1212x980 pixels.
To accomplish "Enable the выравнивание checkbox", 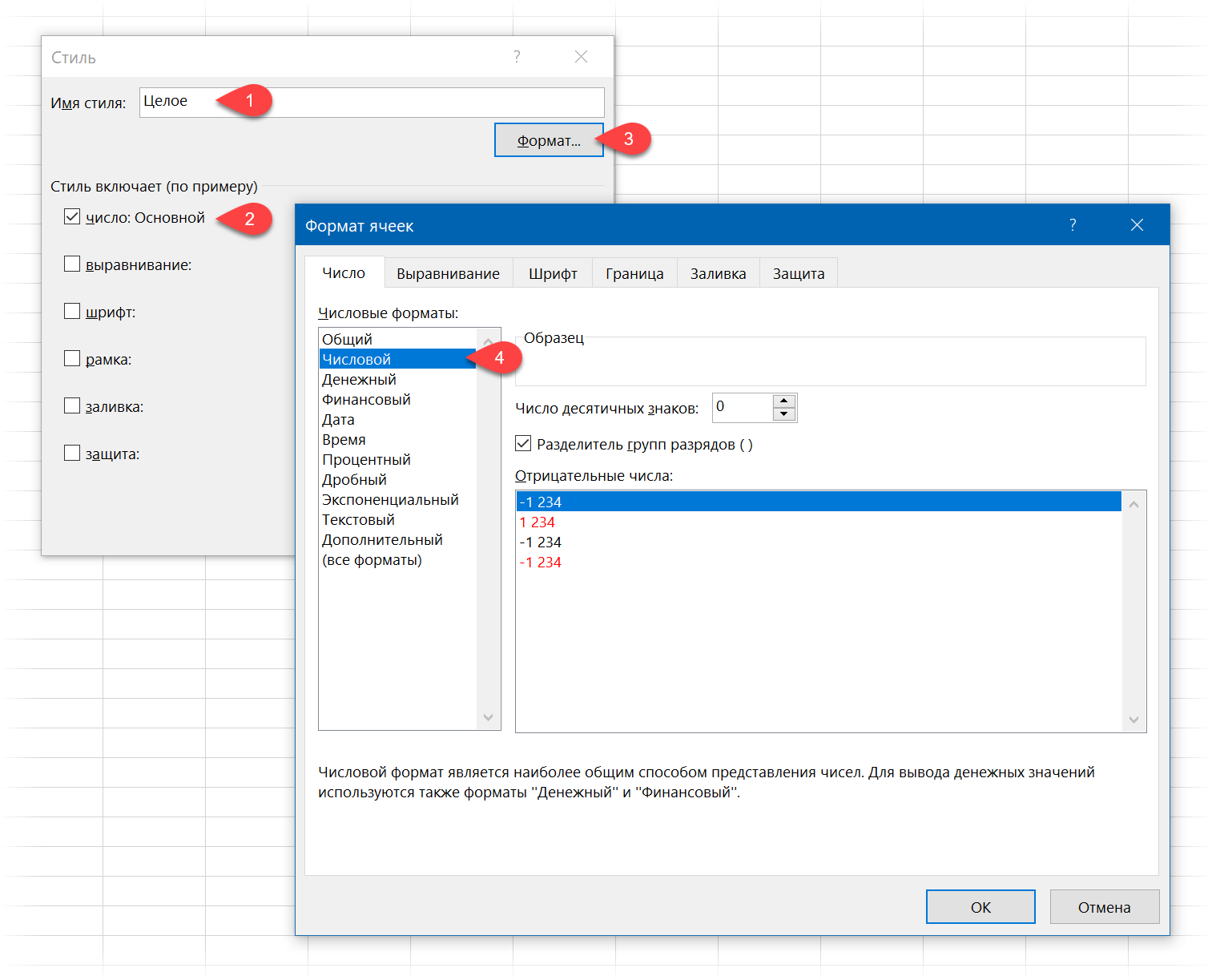I will pos(72,264).
